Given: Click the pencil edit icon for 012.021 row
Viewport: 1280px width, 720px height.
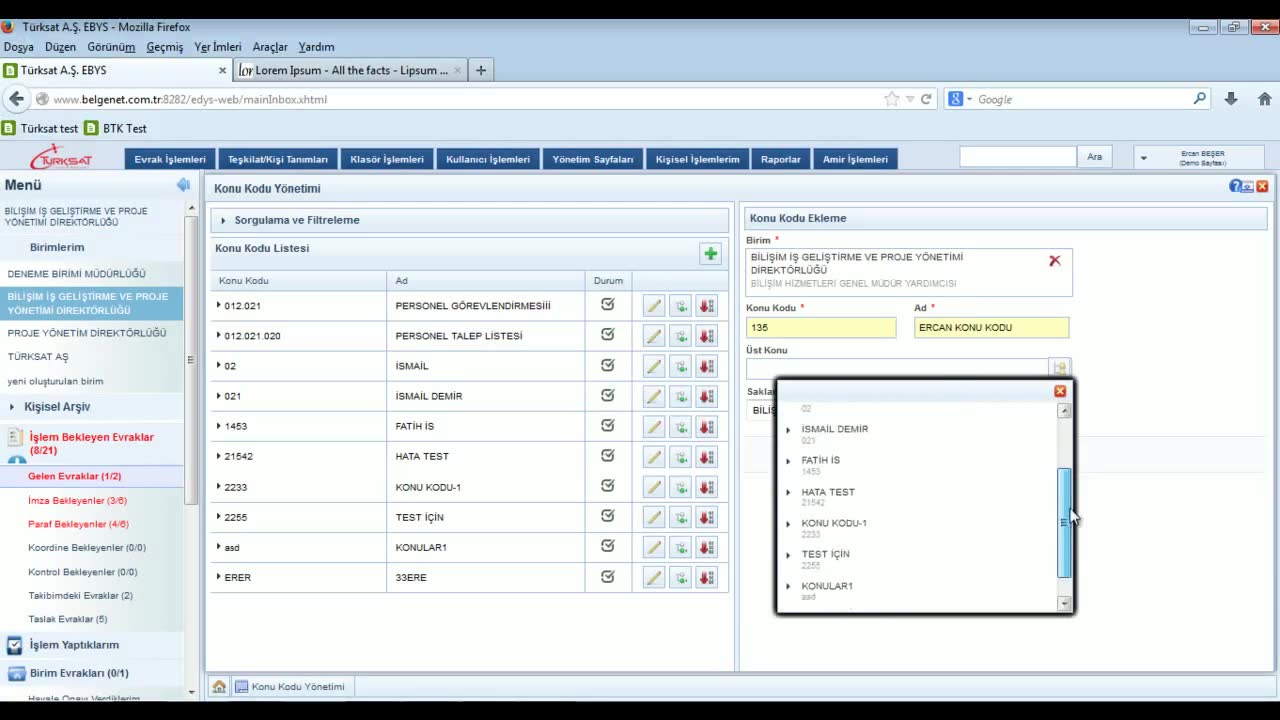Looking at the screenshot, I should click(x=653, y=306).
